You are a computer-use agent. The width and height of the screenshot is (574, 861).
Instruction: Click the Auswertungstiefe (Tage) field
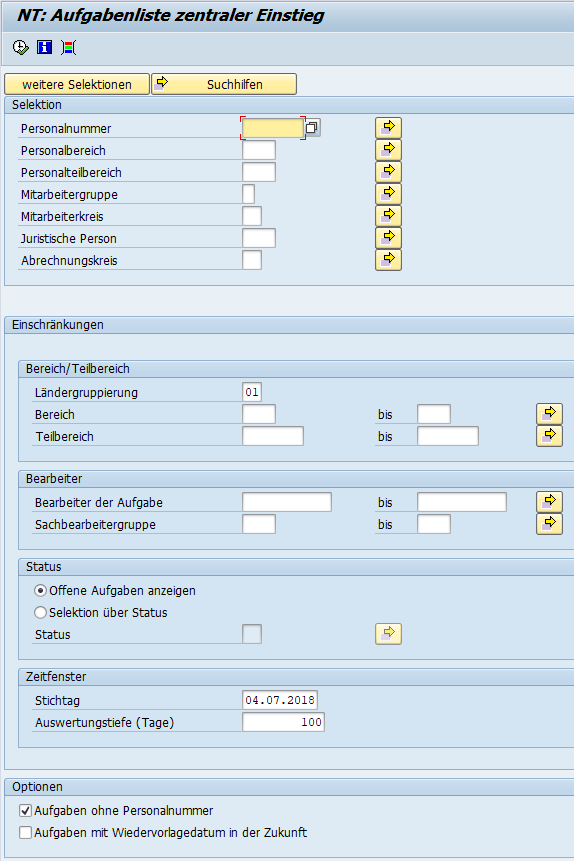[283, 722]
